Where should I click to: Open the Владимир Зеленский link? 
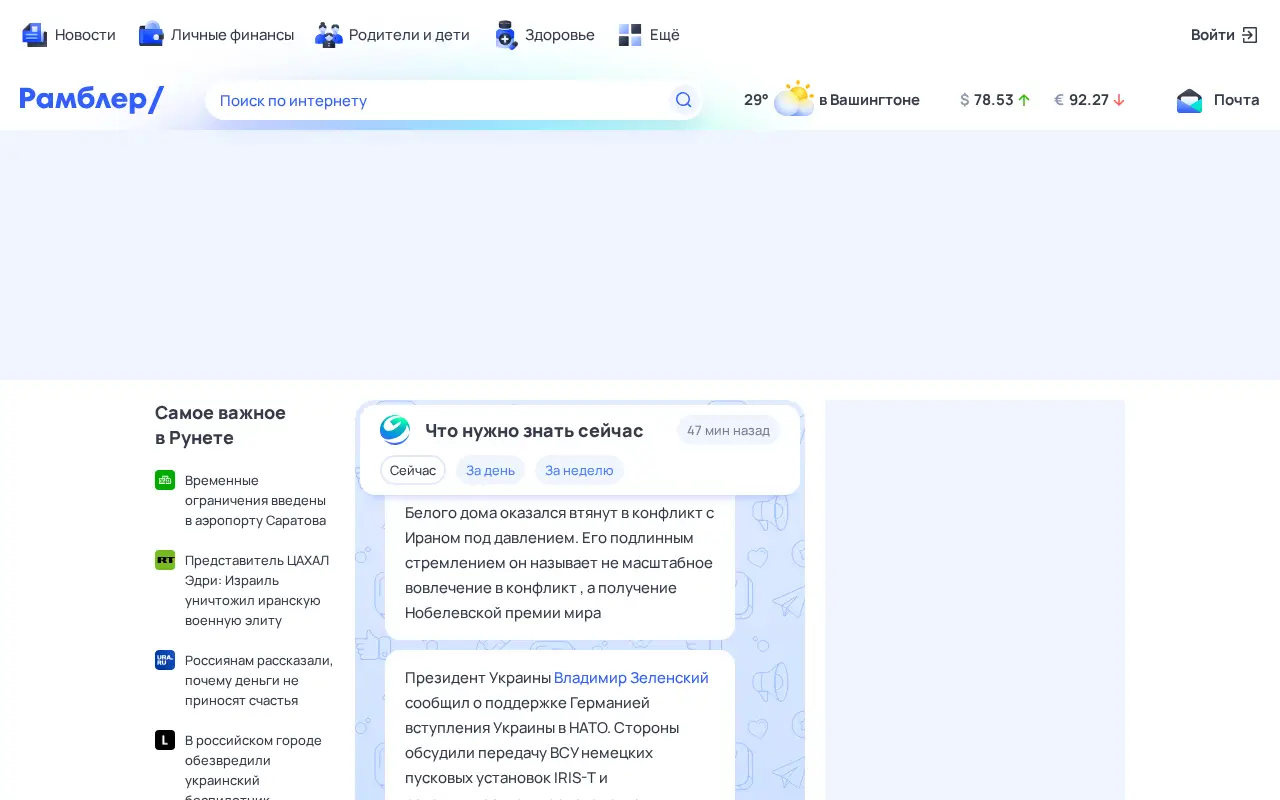pyautogui.click(x=631, y=678)
